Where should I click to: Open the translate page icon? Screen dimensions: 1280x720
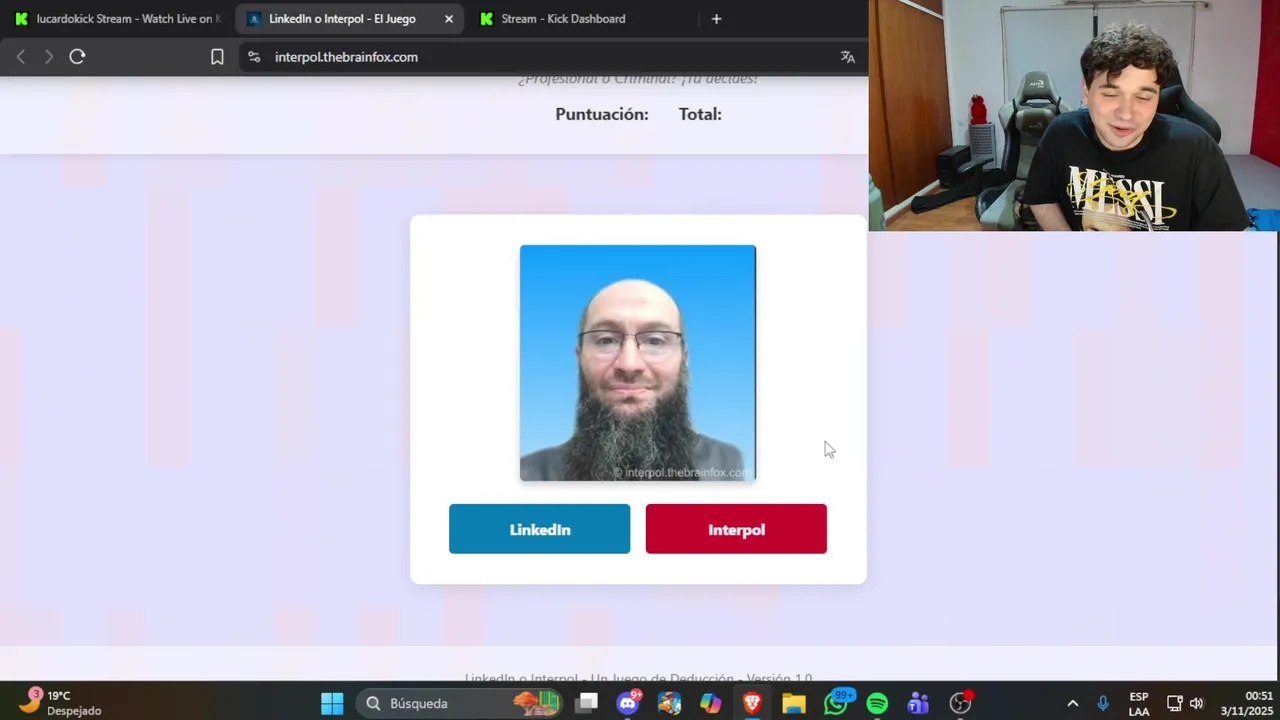coord(848,57)
